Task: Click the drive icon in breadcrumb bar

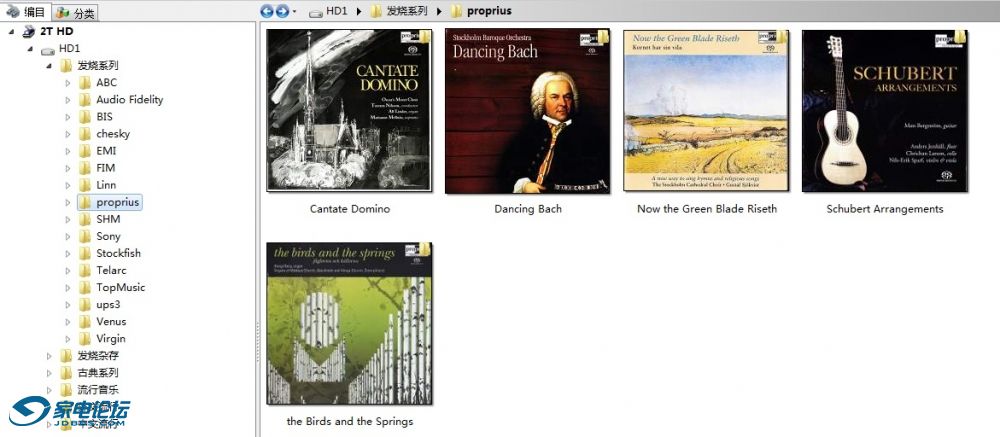Action: [x=315, y=12]
